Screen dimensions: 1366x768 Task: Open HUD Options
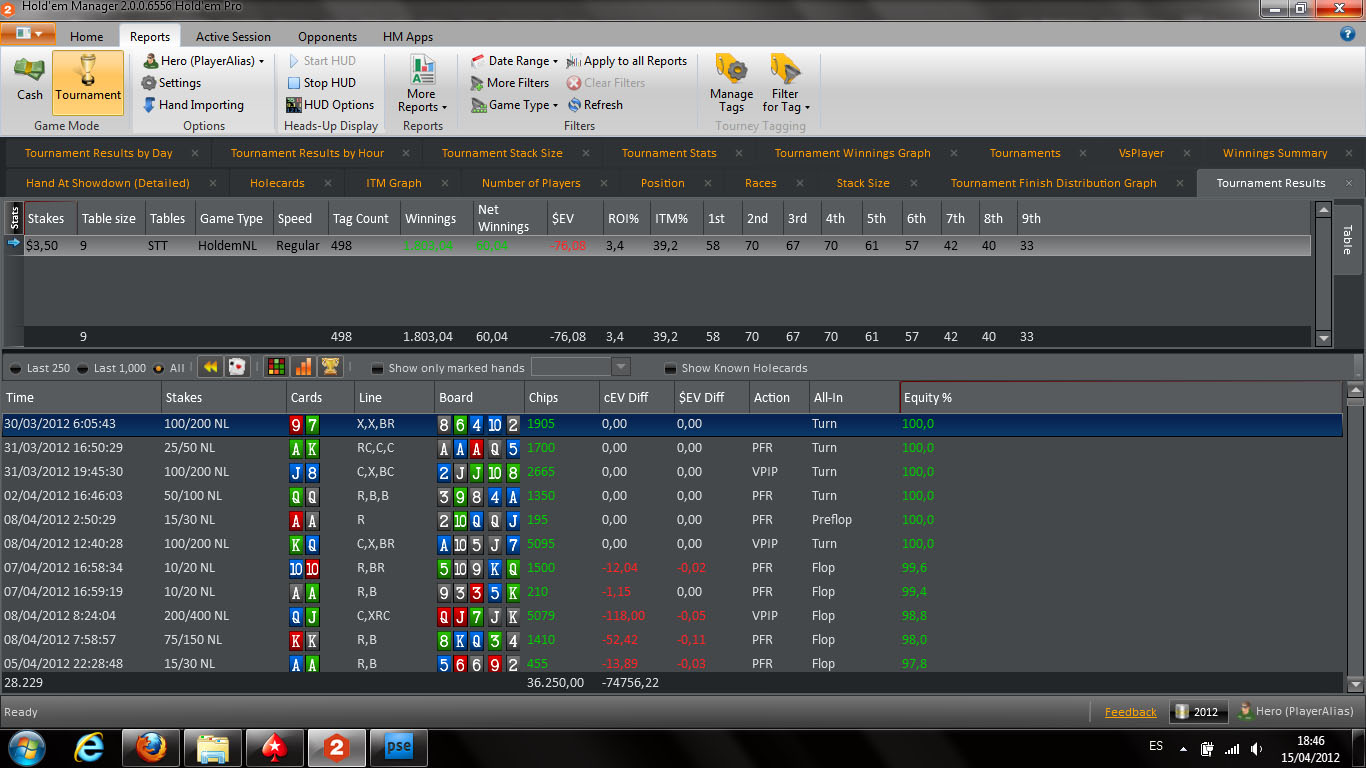[x=330, y=105]
